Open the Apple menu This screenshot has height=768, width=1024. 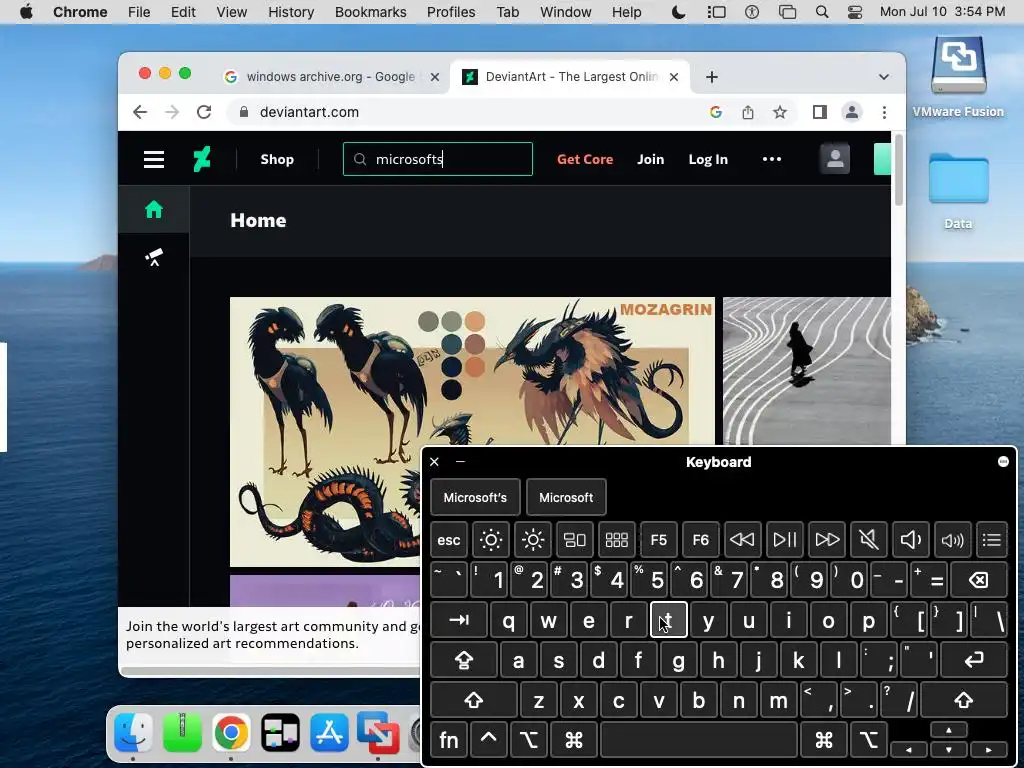(x=26, y=12)
